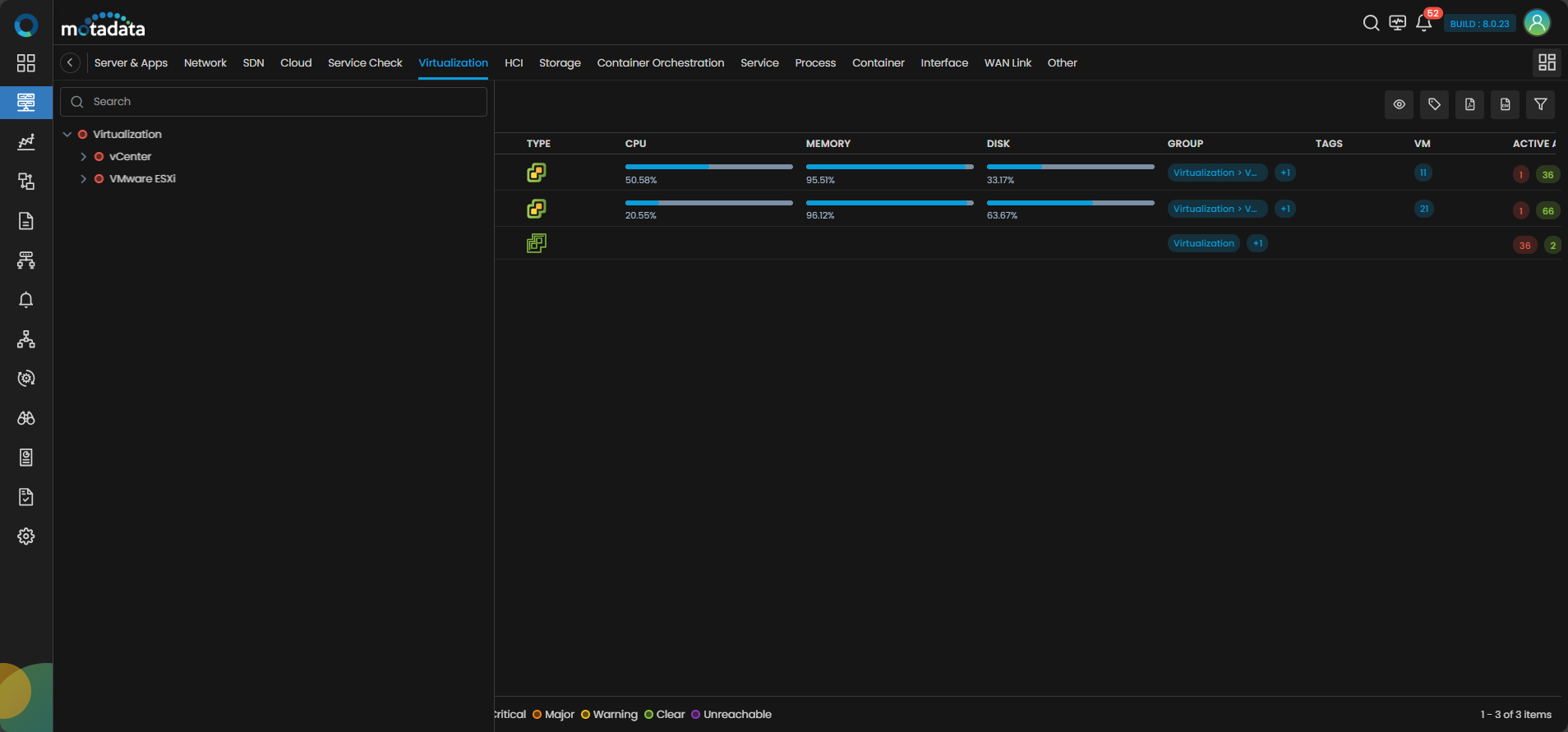Collapse the category panel with back arrow

[x=71, y=62]
